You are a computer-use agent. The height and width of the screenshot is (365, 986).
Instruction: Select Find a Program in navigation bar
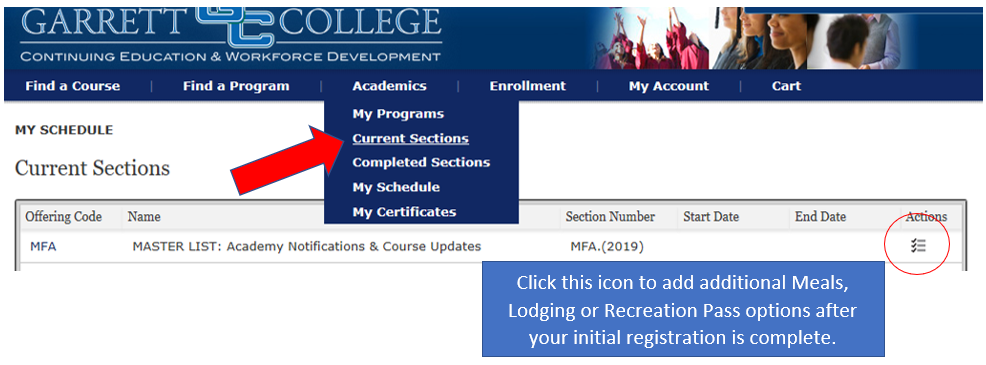click(236, 86)
